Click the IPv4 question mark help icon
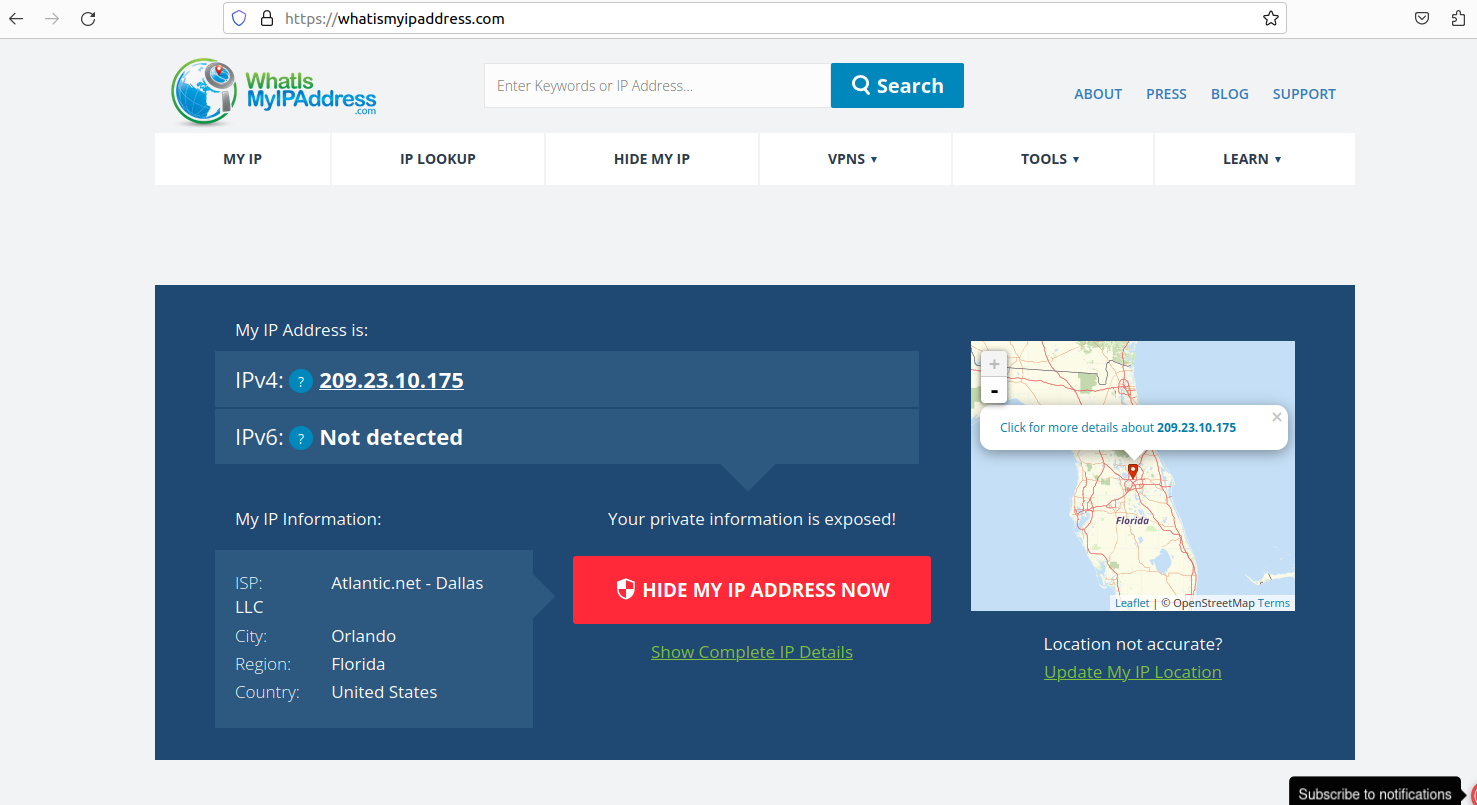The height and width of the screenshot is (805, 1477). tap(301, 381)
